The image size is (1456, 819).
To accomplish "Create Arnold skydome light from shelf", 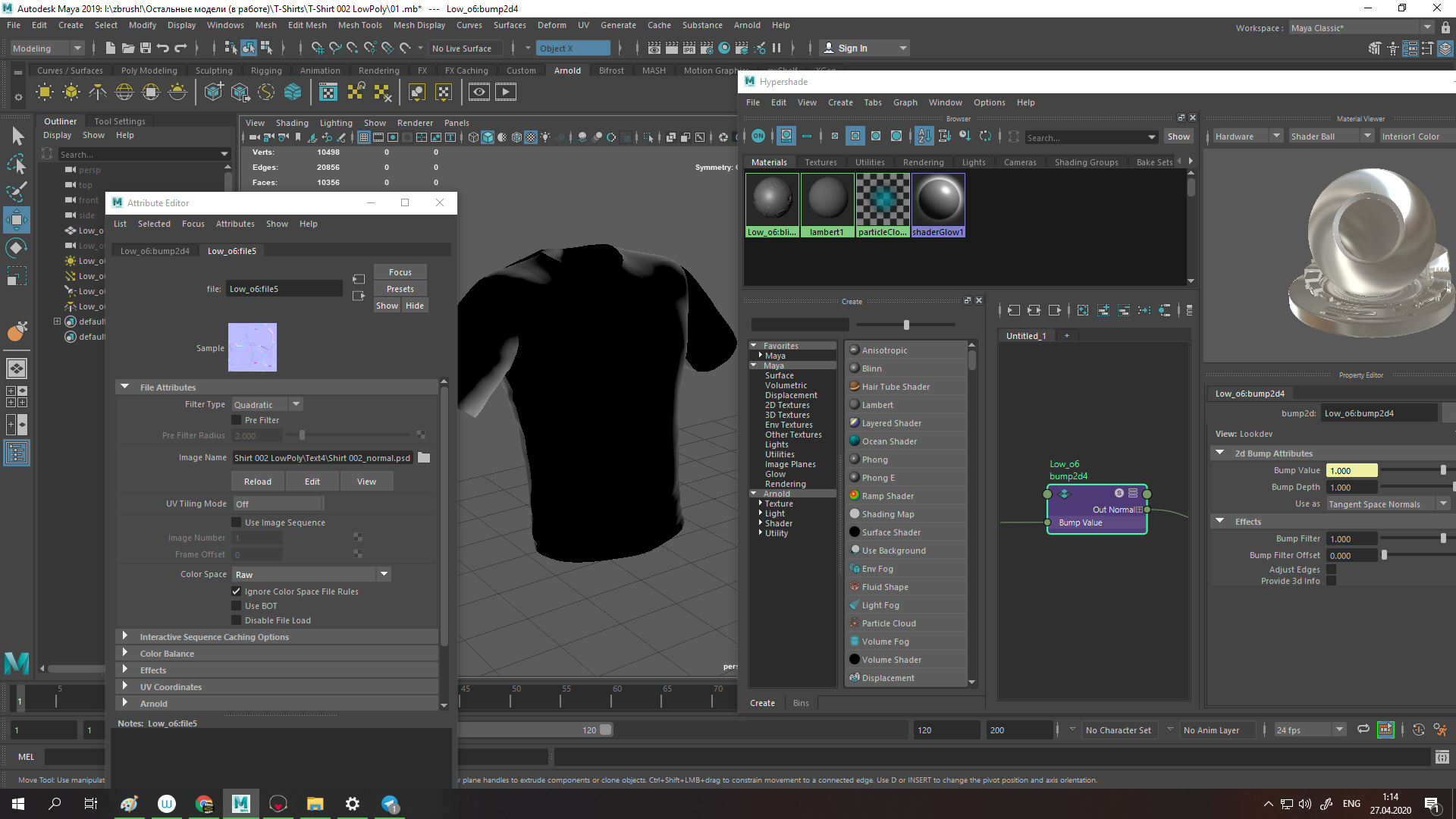I will tap(124, 93).
